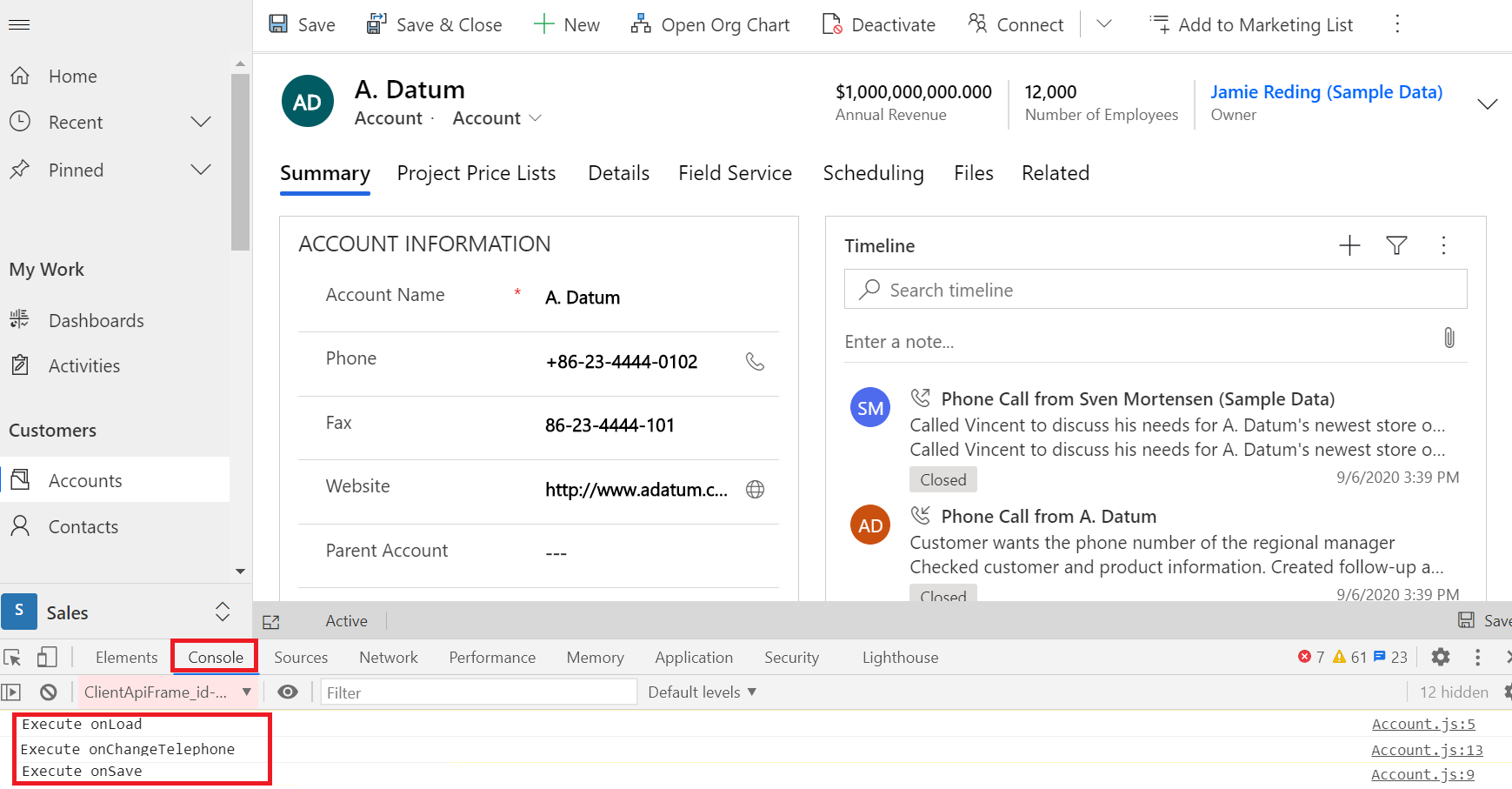Open the Related tab

tap(1055, 173)
